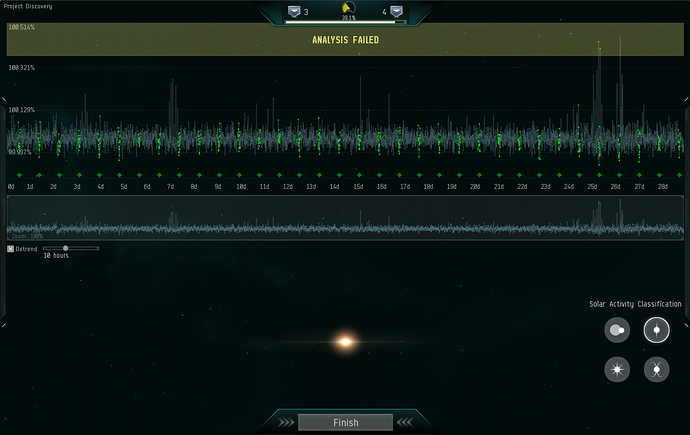The width and height of the screenshot is (690, 435).
Task: Choose the magnetic field lines classification icon
Action: 657,369
